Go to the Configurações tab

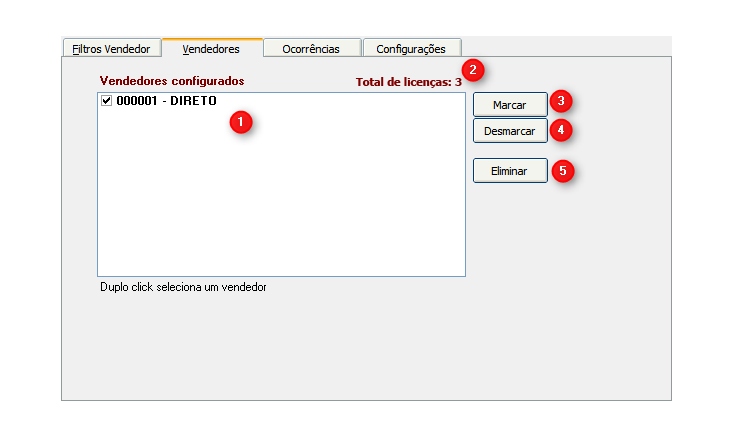(411, 49)
